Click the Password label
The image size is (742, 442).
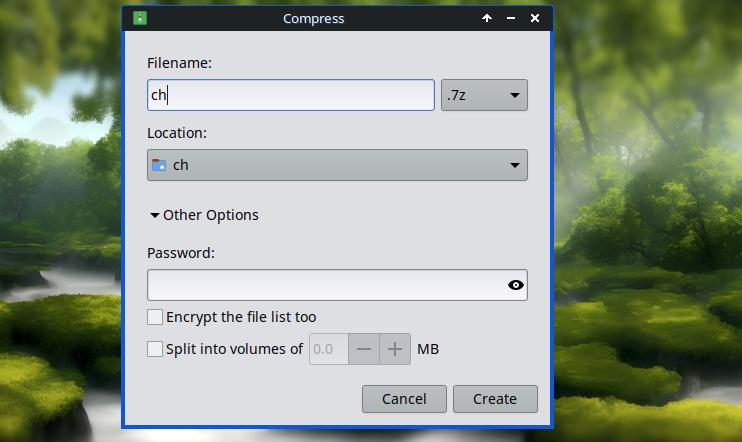[181, 253]
